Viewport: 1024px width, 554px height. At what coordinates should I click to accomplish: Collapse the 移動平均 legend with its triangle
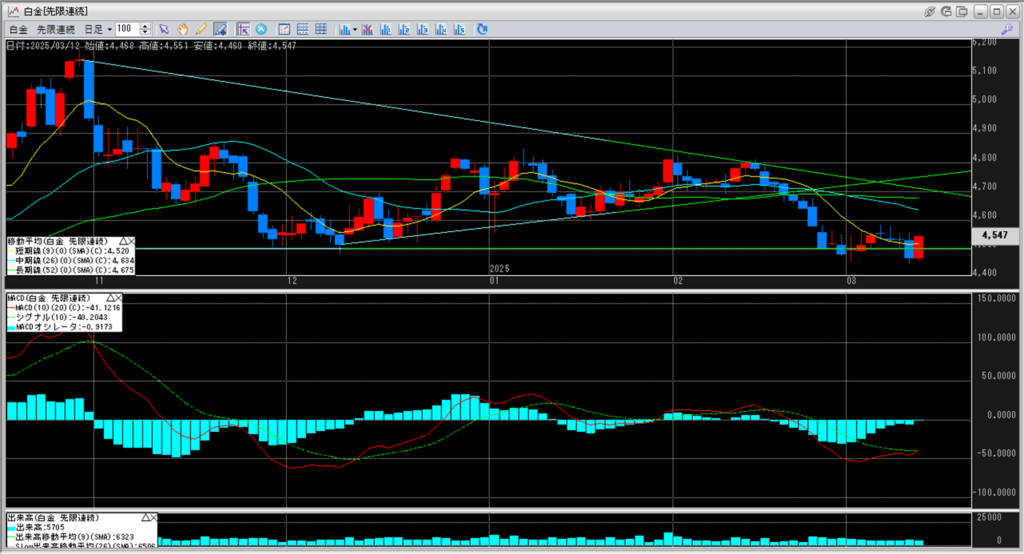[124, 241]
